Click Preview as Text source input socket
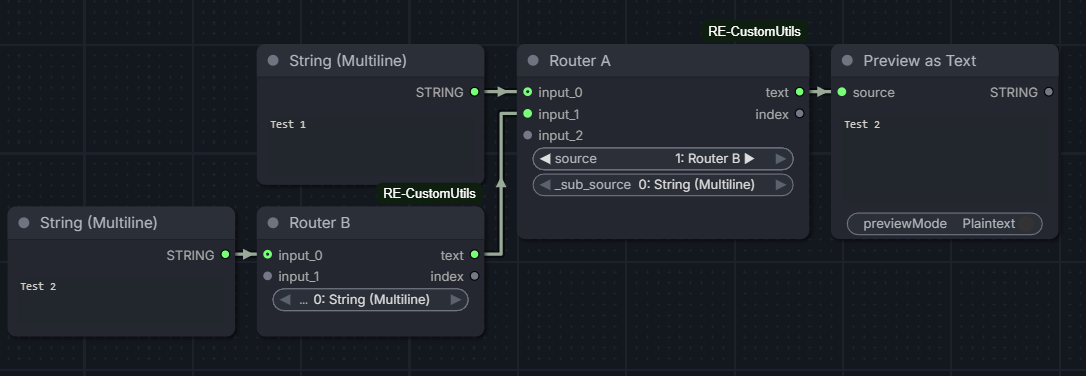Image resolution: width=1086 pixels, height=376 pixels. (841, 91)
